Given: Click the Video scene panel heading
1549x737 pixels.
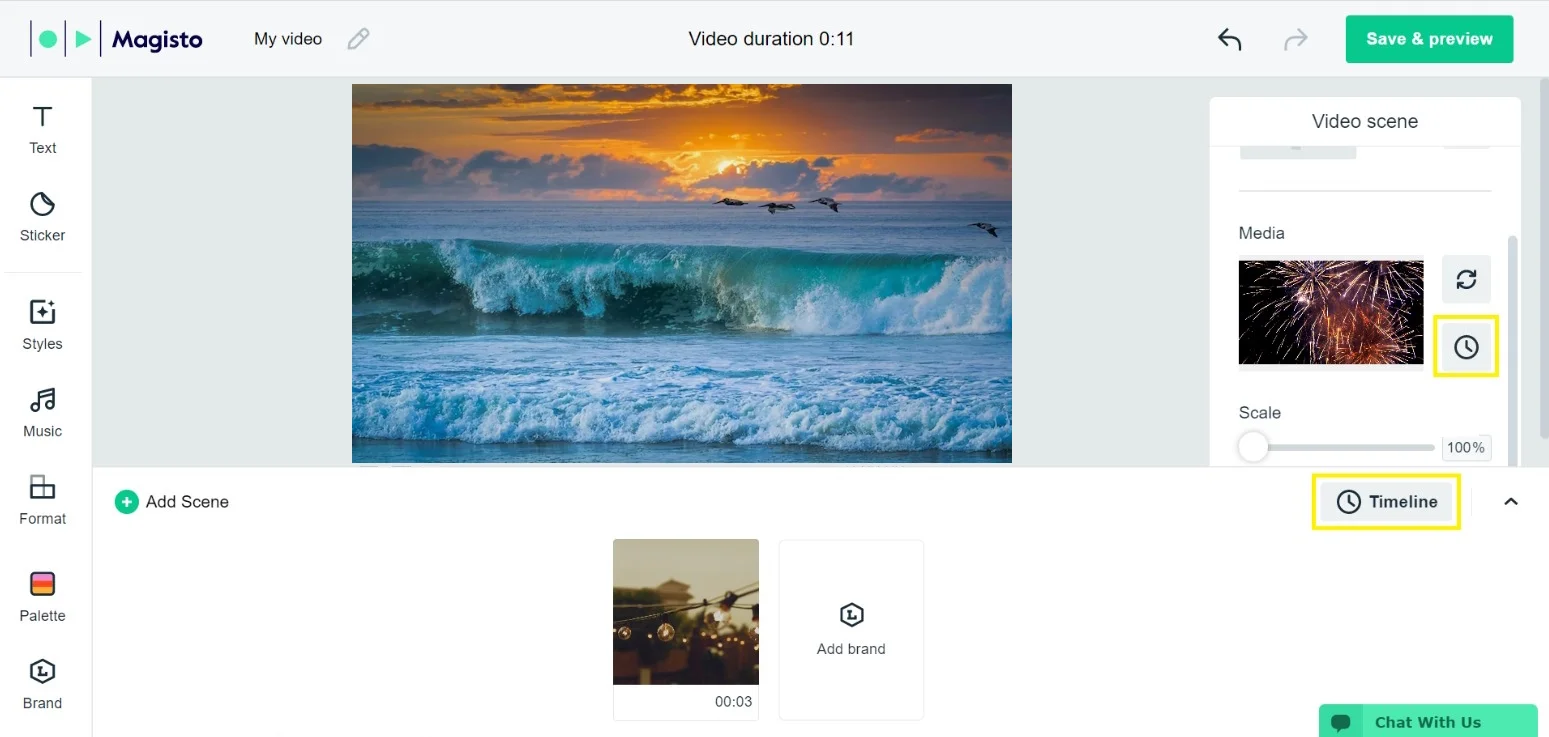Looking at the screenshot, I should tap(1365, 121).
